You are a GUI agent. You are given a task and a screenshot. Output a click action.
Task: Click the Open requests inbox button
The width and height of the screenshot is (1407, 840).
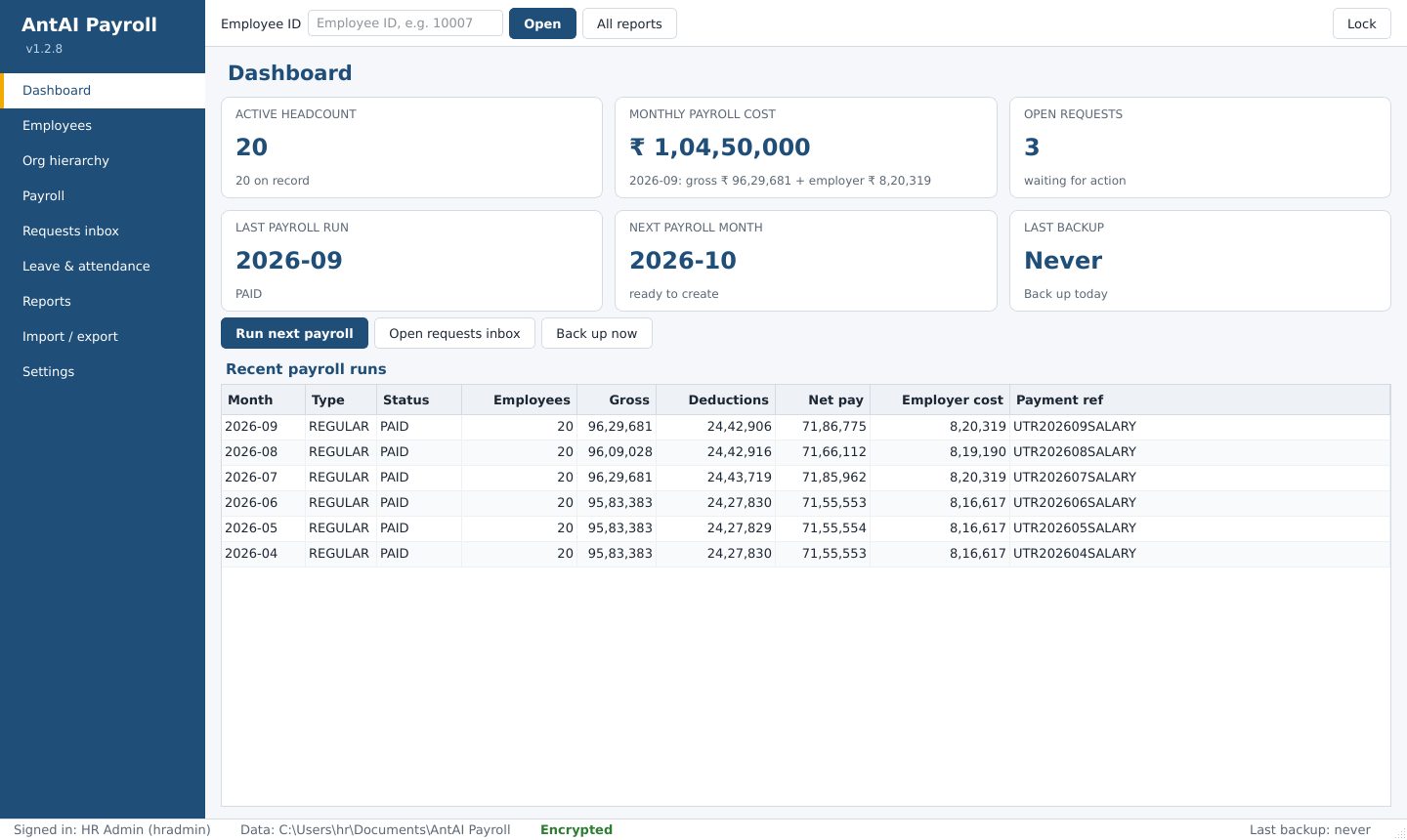click(x=454, y=333)
